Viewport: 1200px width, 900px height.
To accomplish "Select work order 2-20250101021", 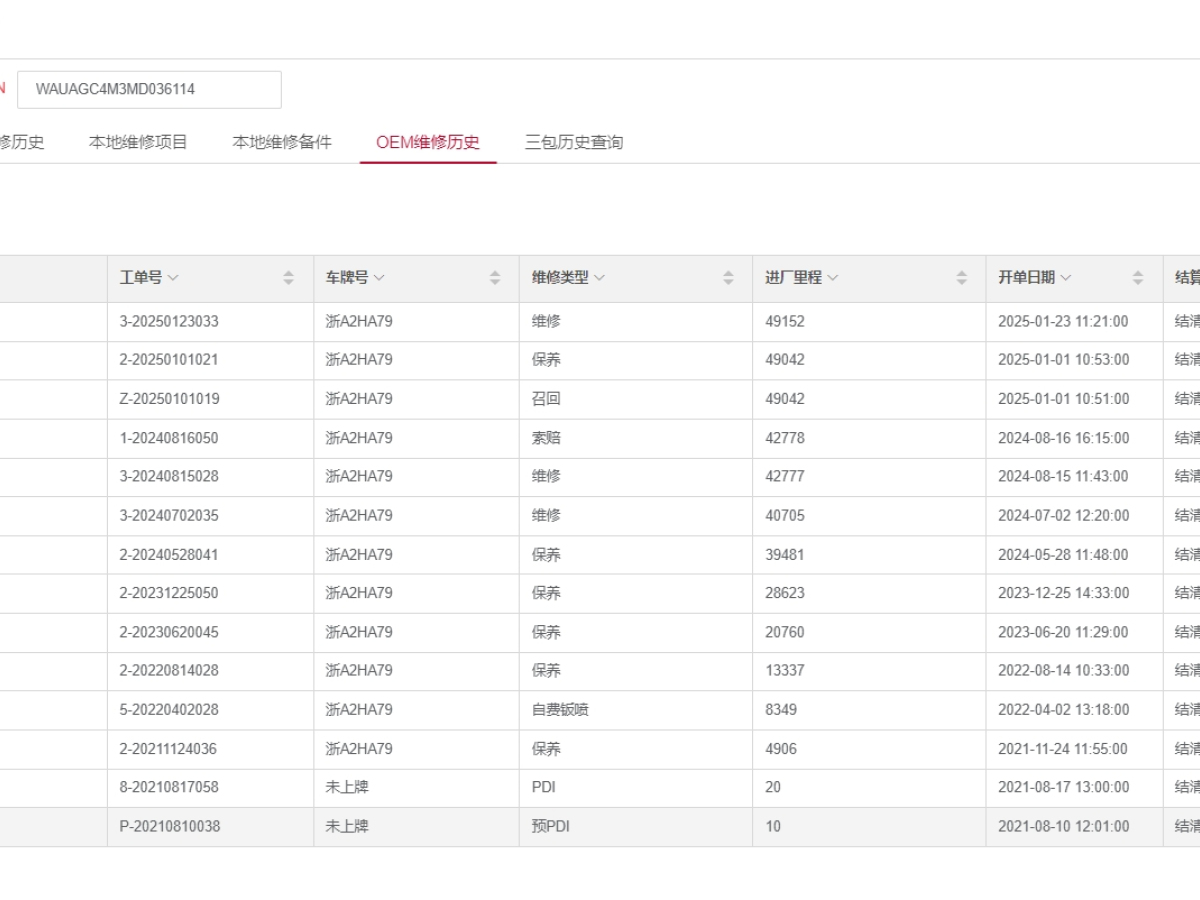I will click(169, 359).
